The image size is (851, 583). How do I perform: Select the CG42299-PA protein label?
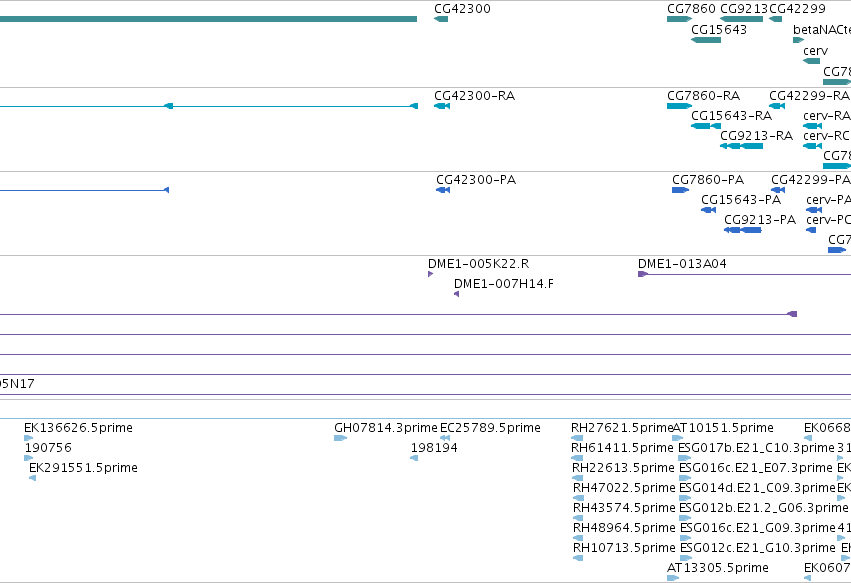point(811,180)
